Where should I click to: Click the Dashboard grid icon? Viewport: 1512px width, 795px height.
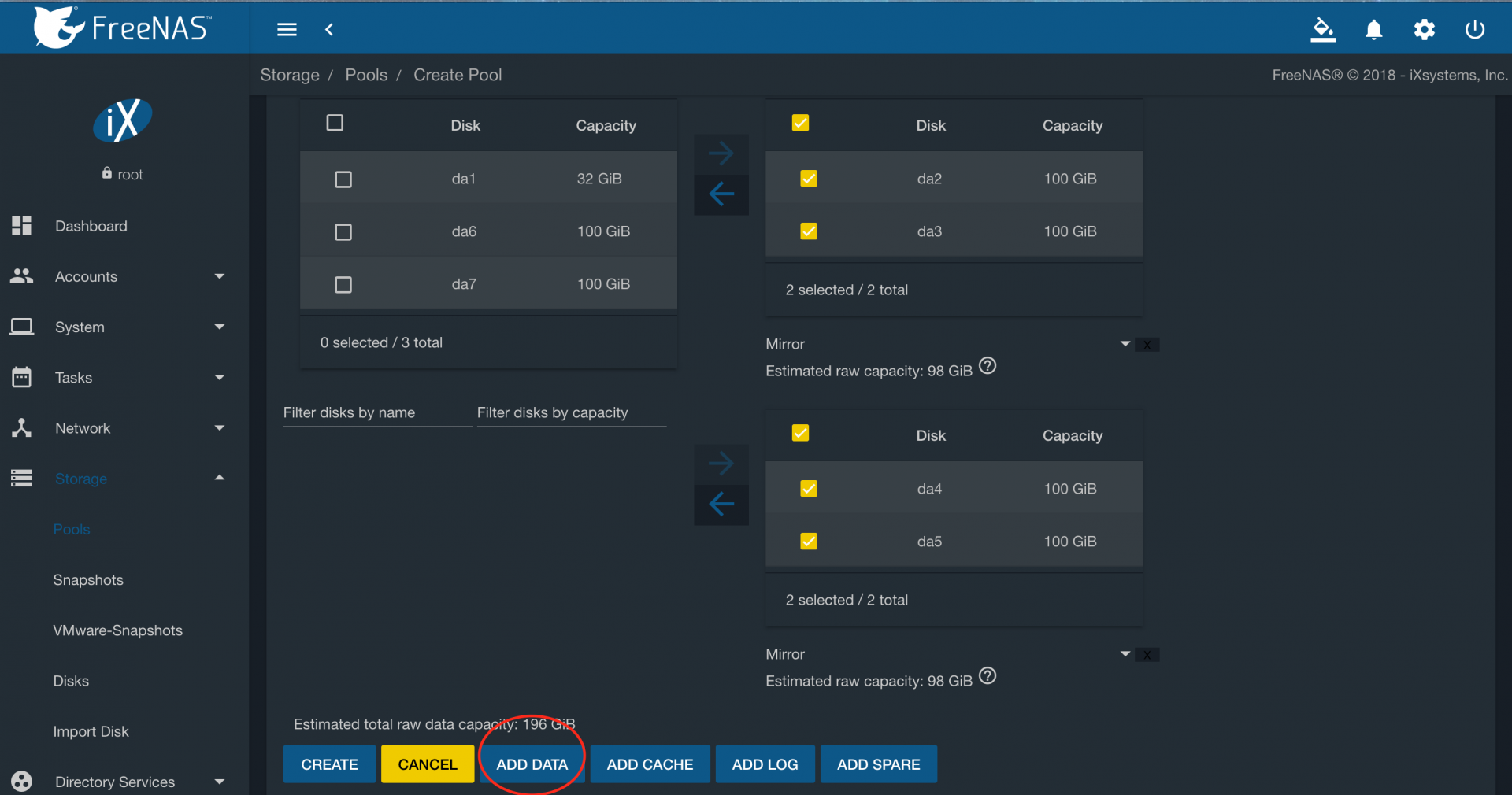(22, 226)
